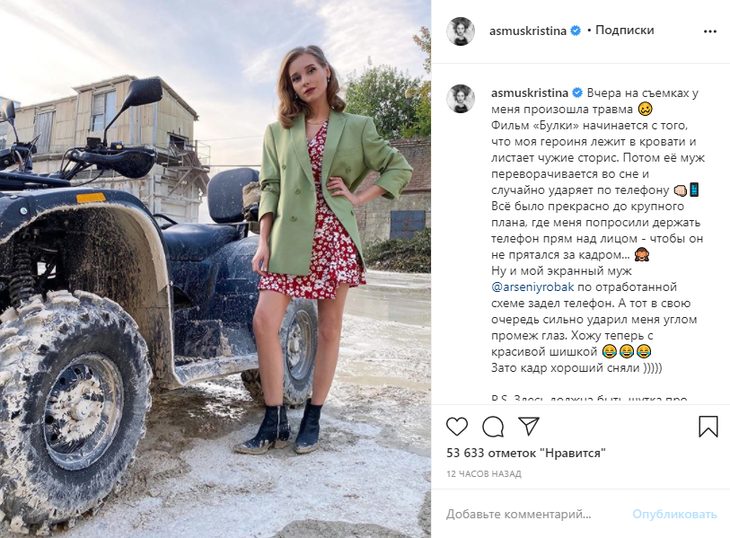View the 53 633 likes list
730x538 pixels.
[x=526, y=453]
